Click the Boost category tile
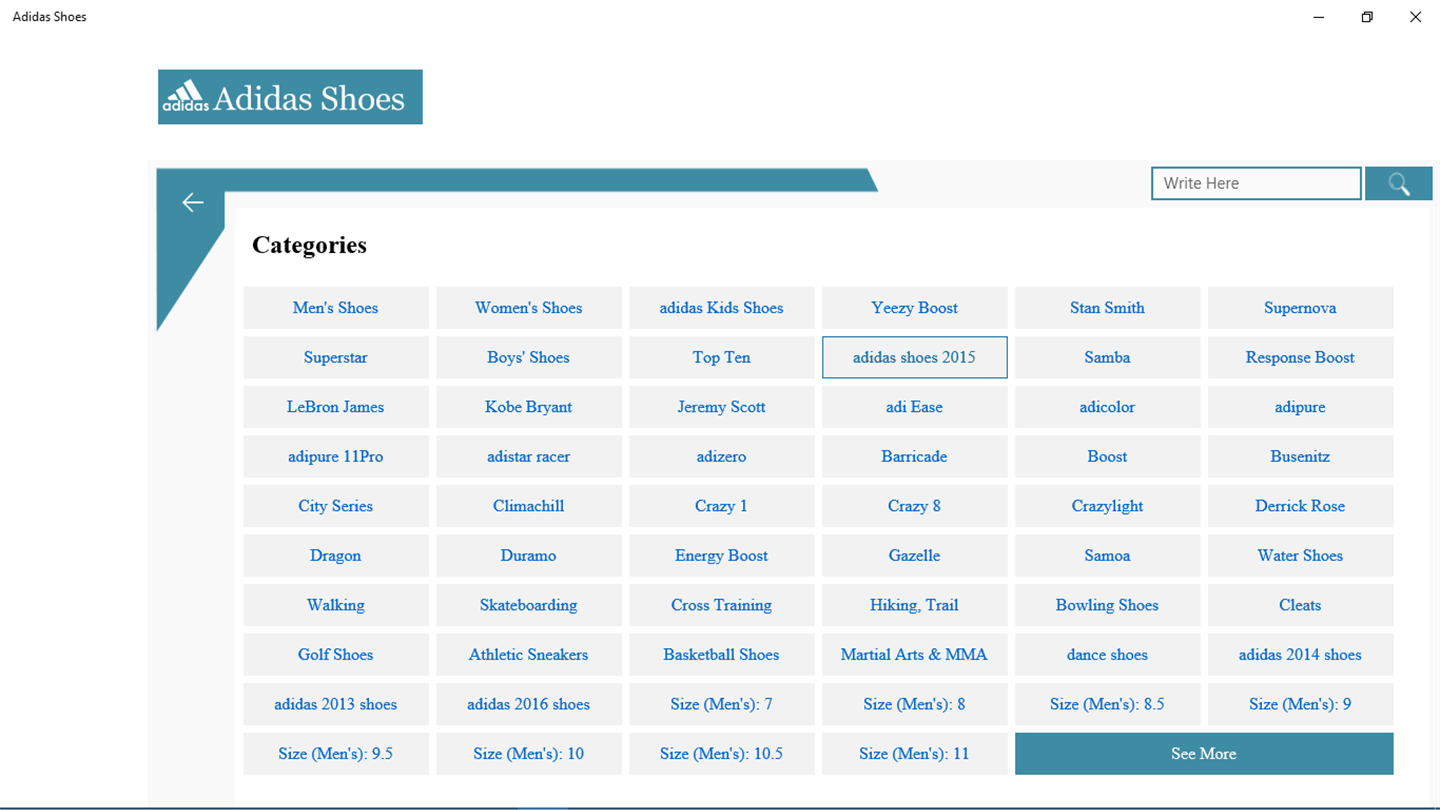Viewport: 1440px width, 810px height. click(1108, 456)
